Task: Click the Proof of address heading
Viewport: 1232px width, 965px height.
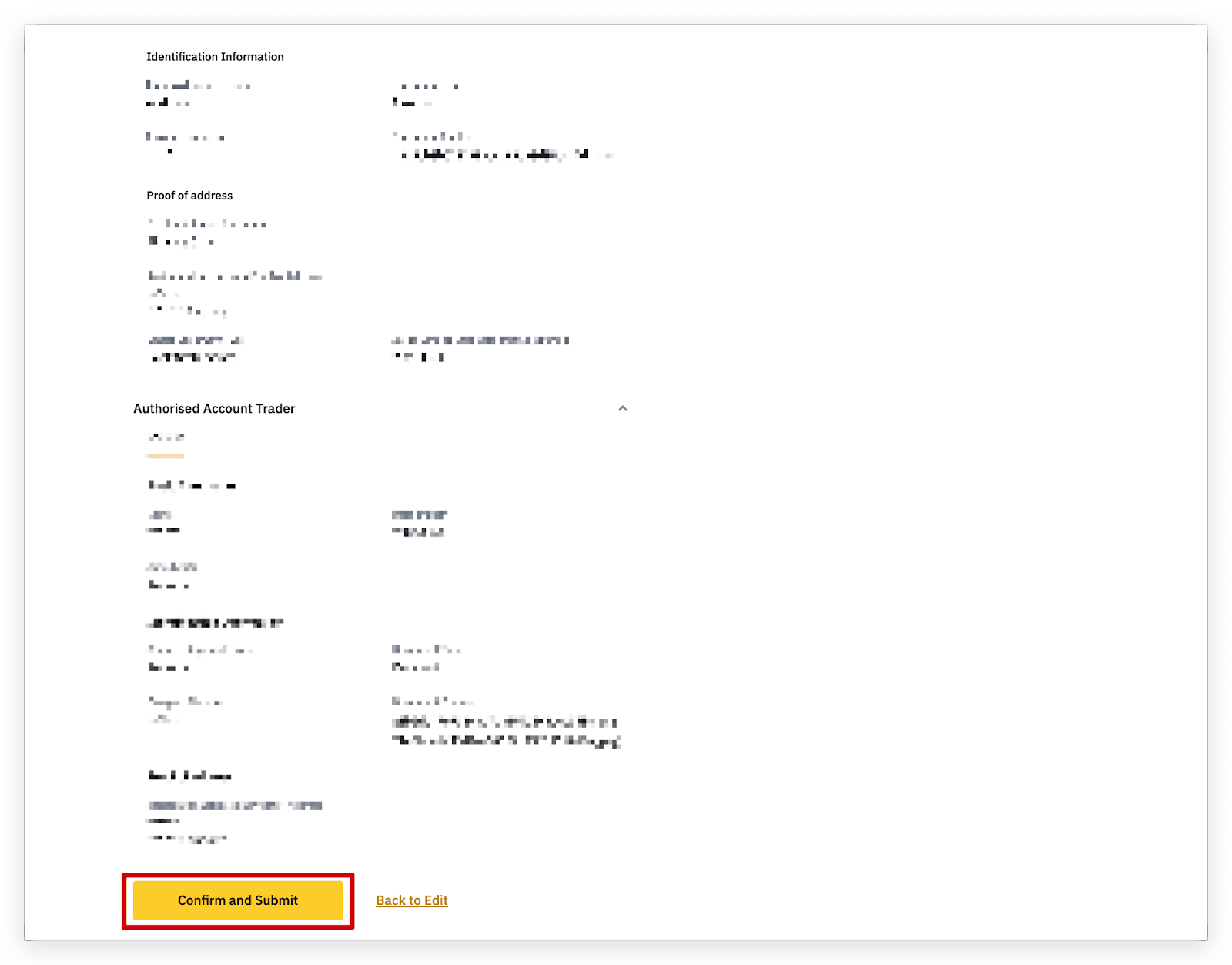Action: point(189,196)
